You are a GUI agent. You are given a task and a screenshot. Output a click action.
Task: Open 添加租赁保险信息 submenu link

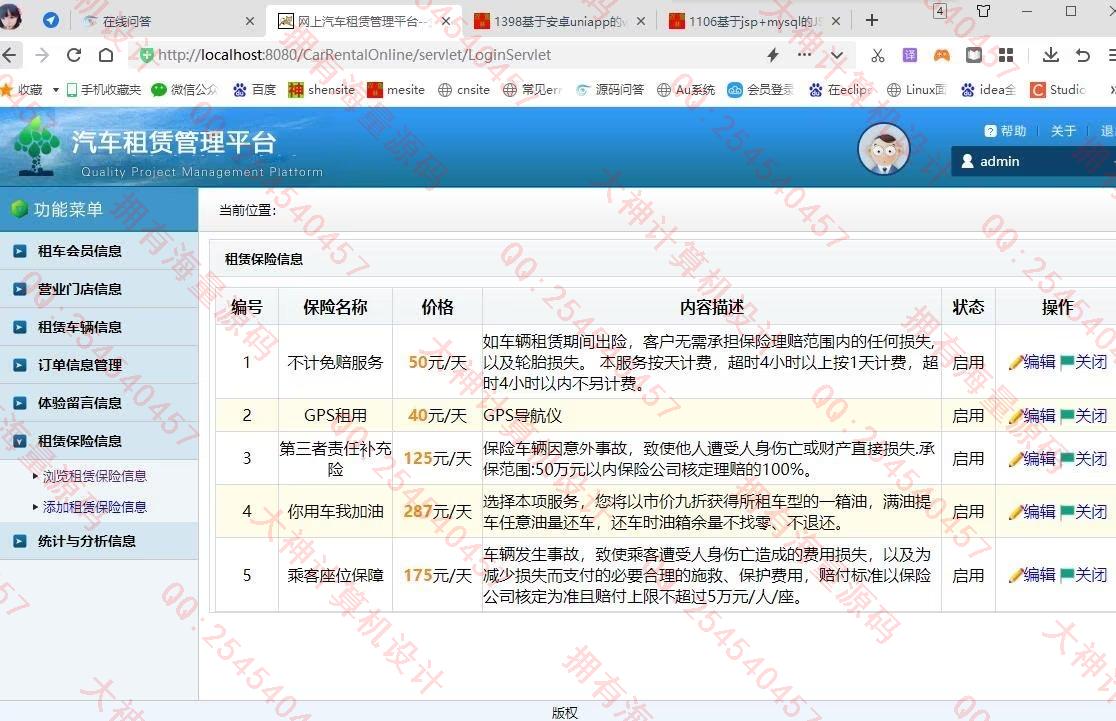[95, 507]
